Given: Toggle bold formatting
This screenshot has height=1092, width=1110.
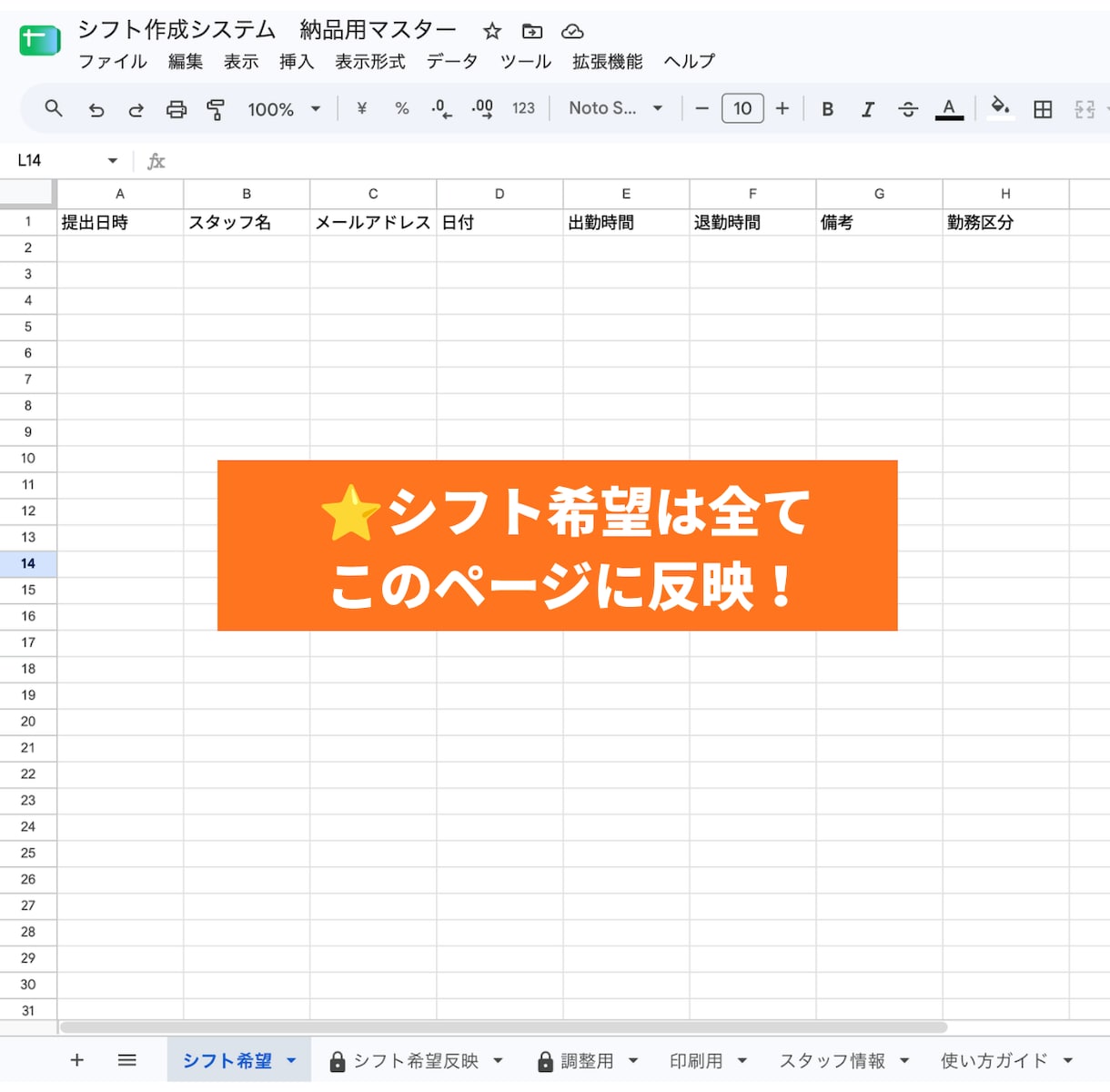Looking at the screenshot, I should (x=828, y=109).
